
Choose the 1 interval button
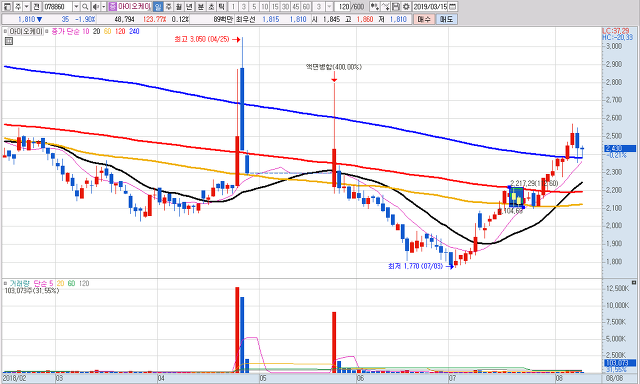pyautogui.click(x=233, y=7)
